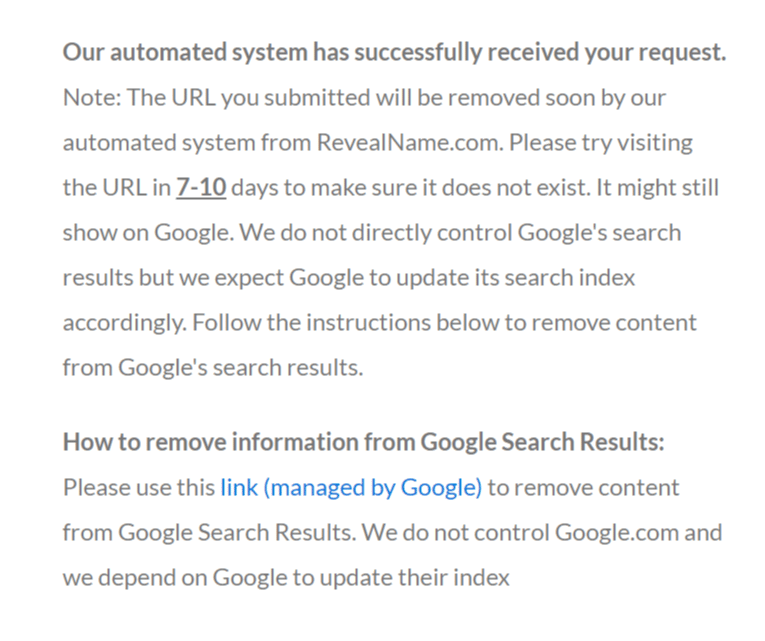Click the RevealName.com text in the note
Screen dimensions: 765x641
410,142
